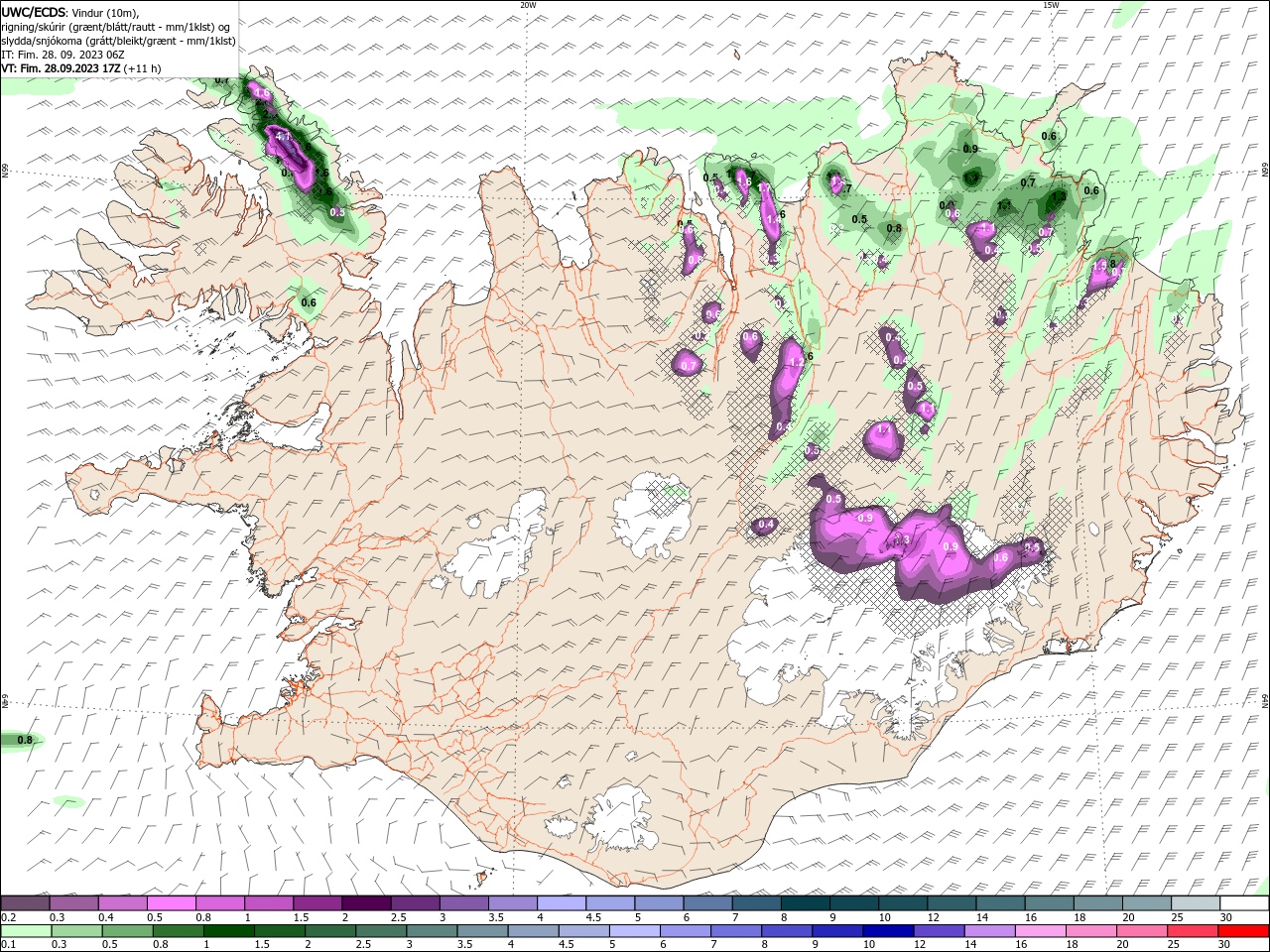Pick the top-row swatch between 6 and 7
The height and width of the screenshot is (952, 1270).
point(707,903)
